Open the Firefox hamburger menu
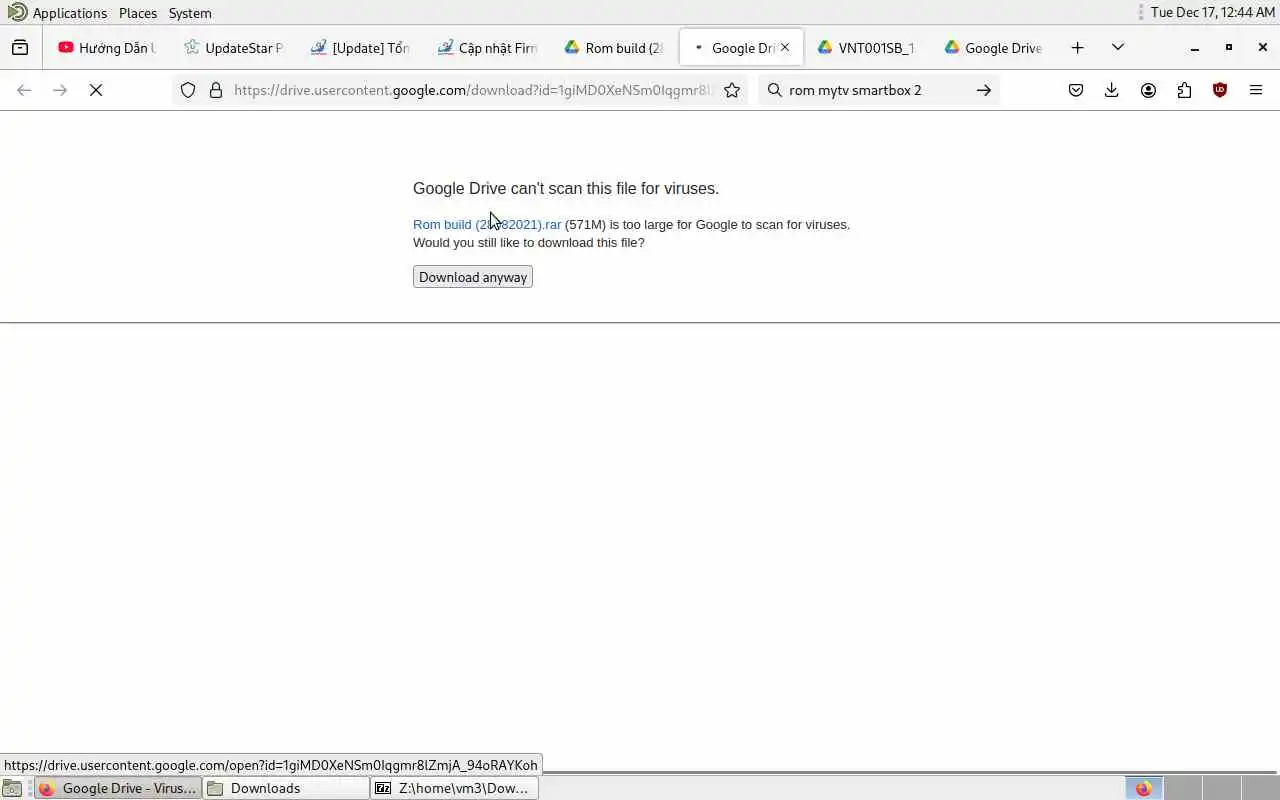The width and height of the screenshot is (1280, 800). pos(1256,90)
